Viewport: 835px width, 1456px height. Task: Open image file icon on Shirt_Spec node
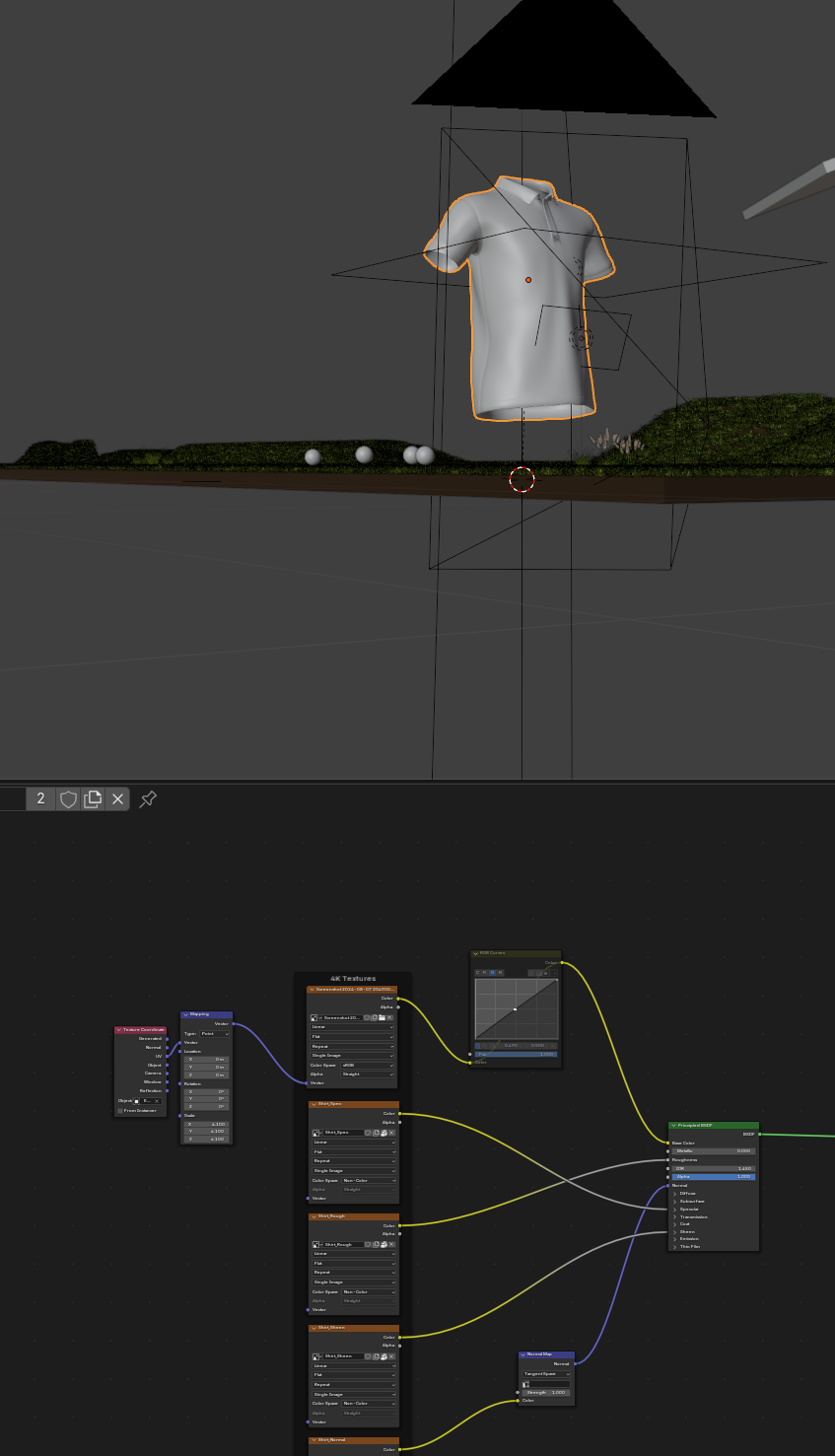click(x=383, y=1133)
